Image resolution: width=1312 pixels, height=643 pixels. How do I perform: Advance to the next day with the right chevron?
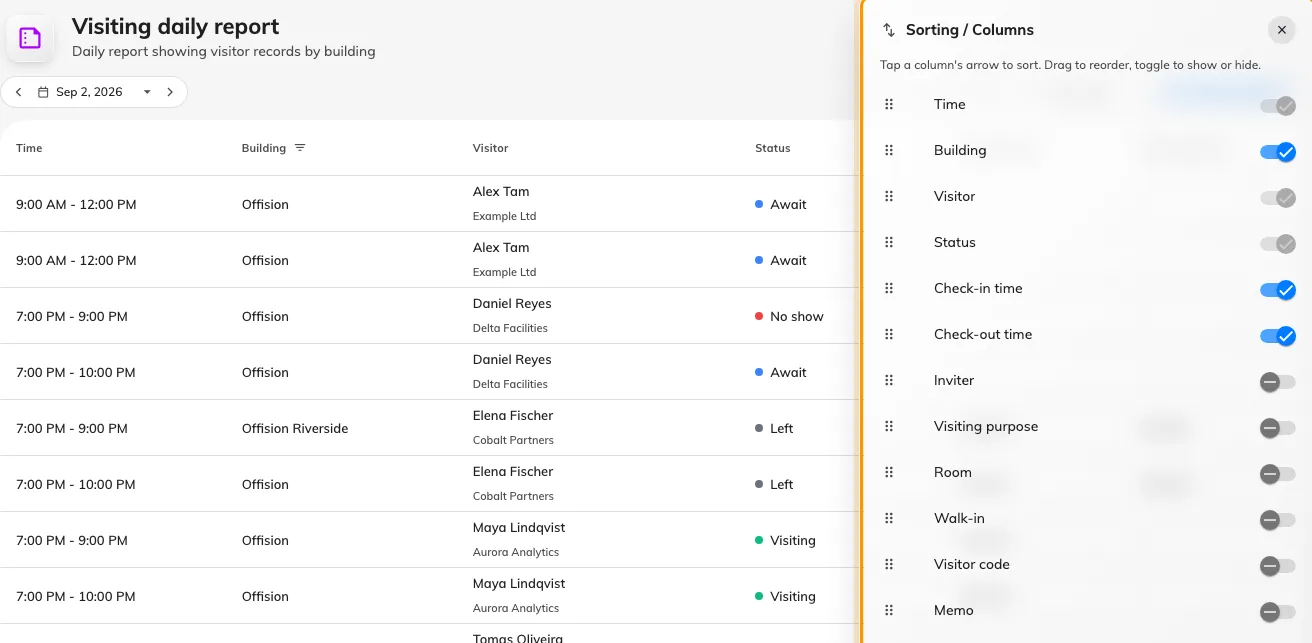click(x=170, y=92)
